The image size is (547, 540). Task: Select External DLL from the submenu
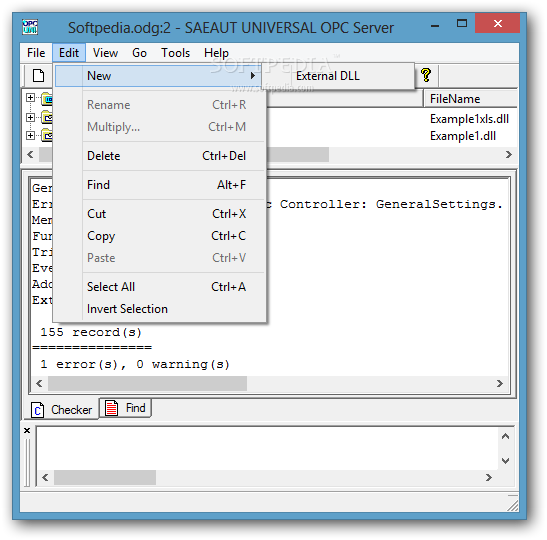[338, 76]
